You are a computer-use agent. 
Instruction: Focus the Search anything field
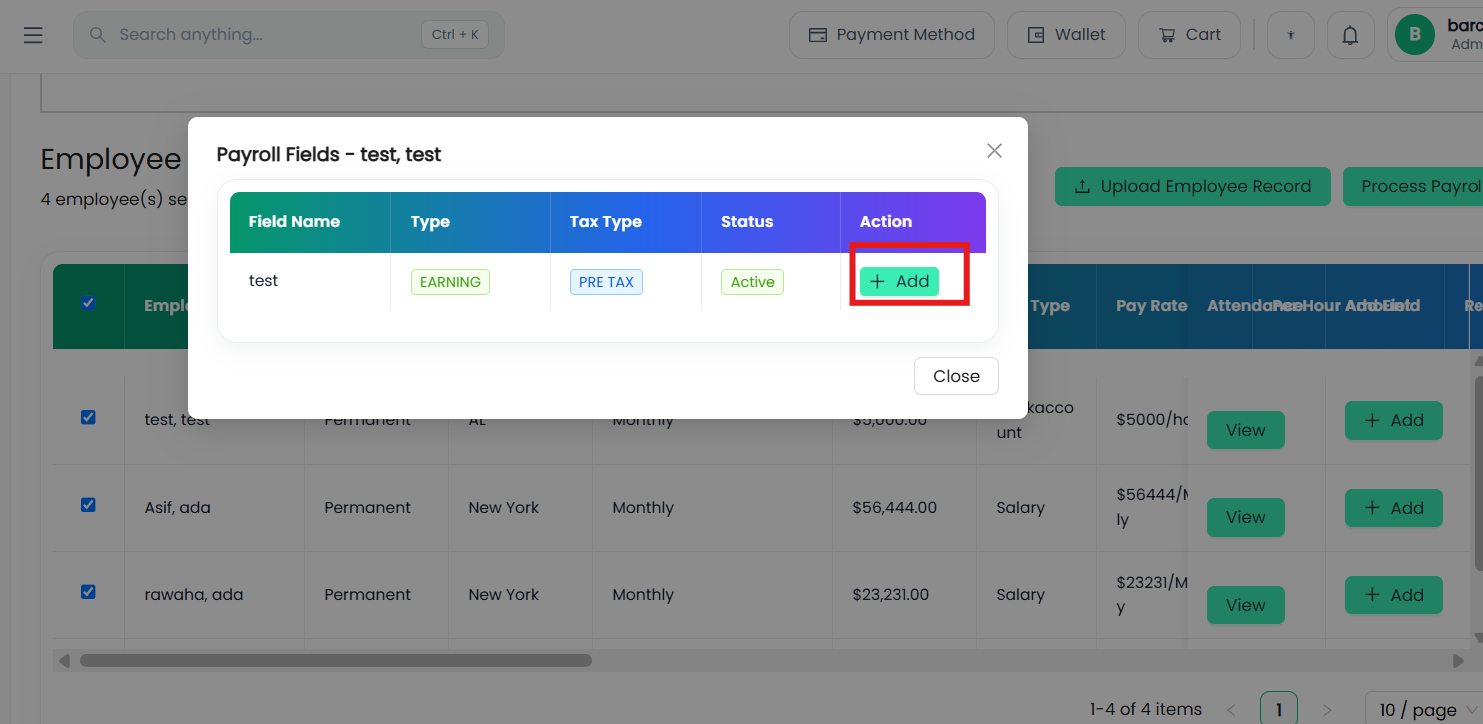pyautogui.click(x=288, y=35)
